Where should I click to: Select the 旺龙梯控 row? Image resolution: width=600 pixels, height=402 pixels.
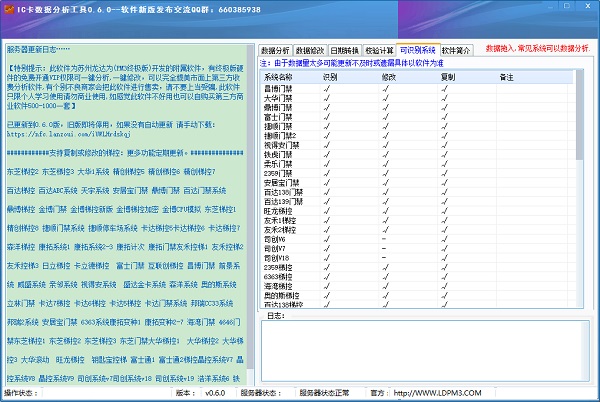[x=417, y=211]
